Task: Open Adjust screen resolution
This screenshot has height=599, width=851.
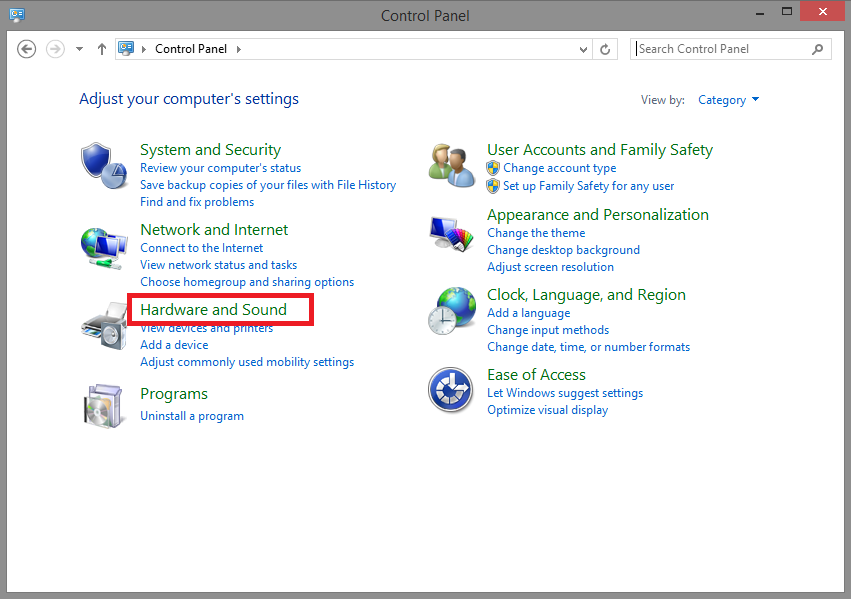Action: pyautogui.click(x=550, y=267)
